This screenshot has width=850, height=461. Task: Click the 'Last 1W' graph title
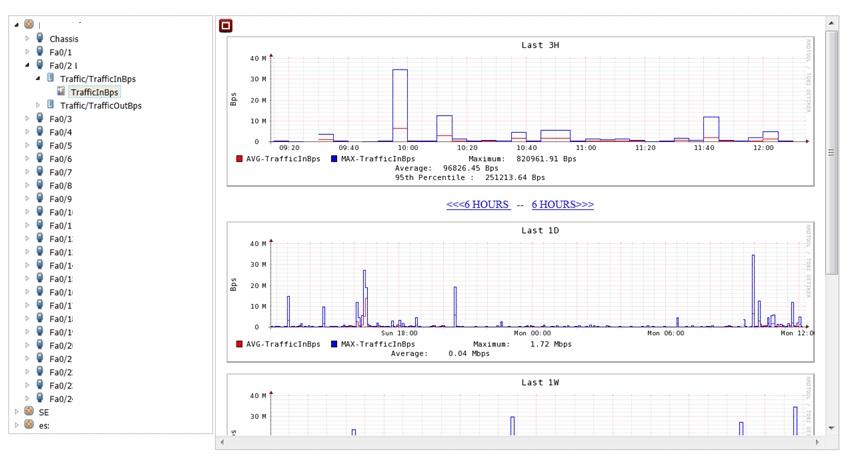(540, 382)
